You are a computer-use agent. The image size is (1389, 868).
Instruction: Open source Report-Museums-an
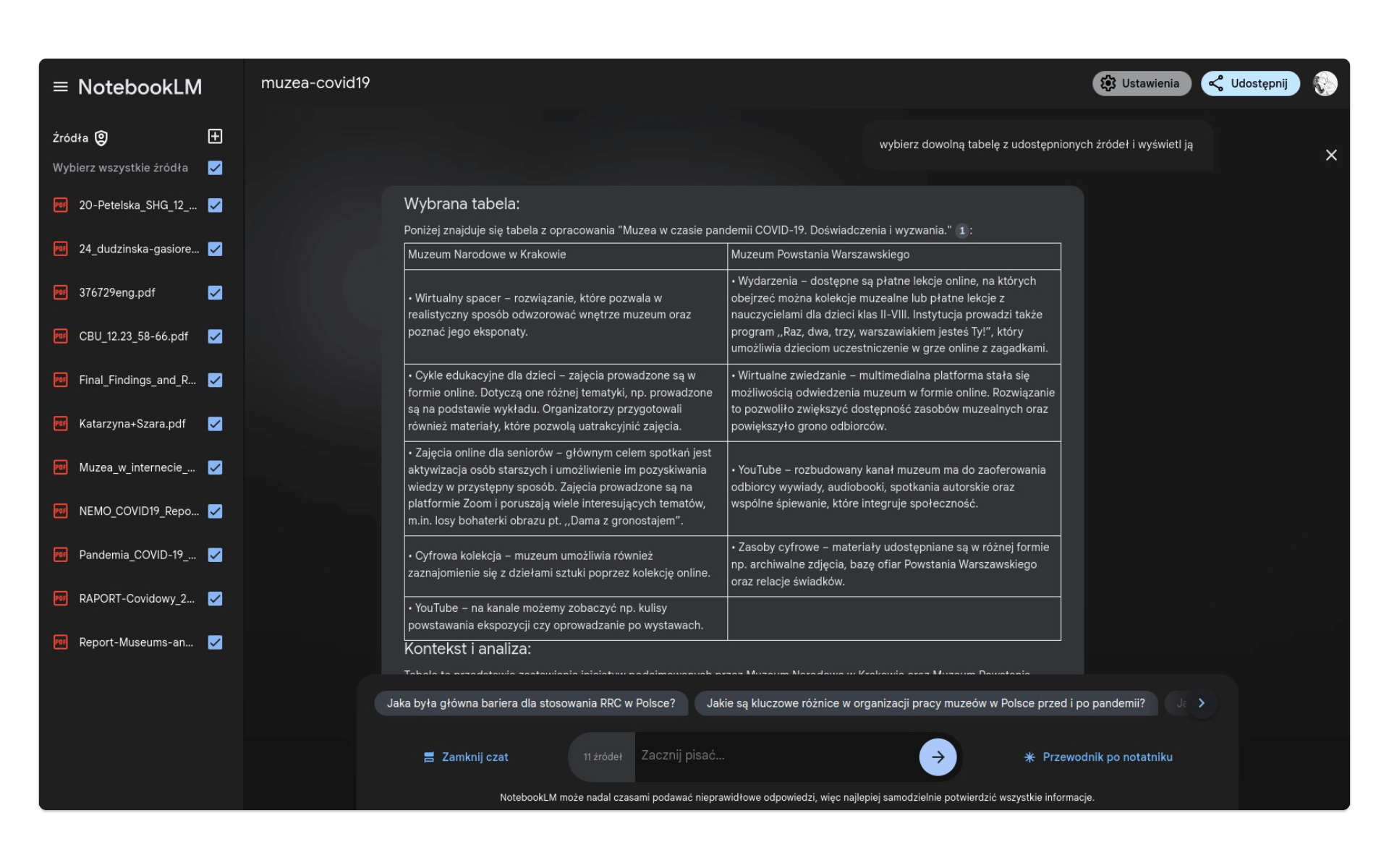136,642
